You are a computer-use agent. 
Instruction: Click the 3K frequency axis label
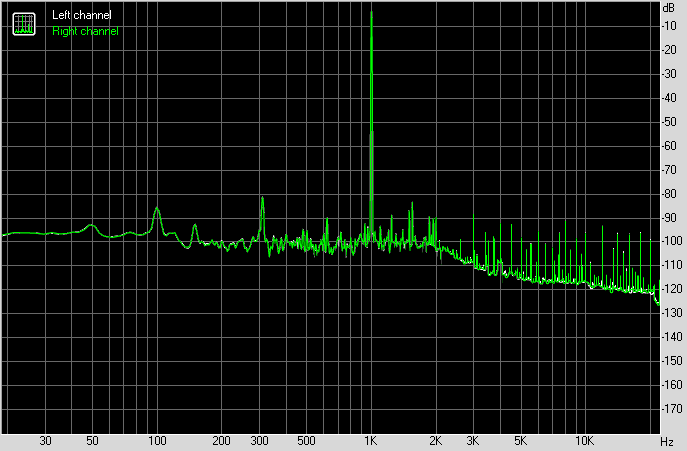point(473,440)
